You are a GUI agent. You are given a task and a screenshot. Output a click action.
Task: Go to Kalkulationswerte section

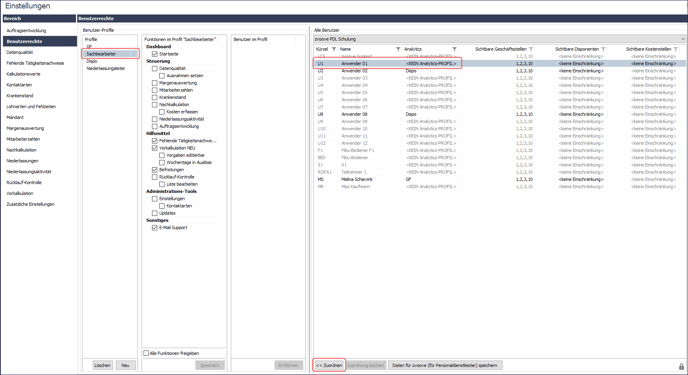pyautogui.click(x=23, y=74)
